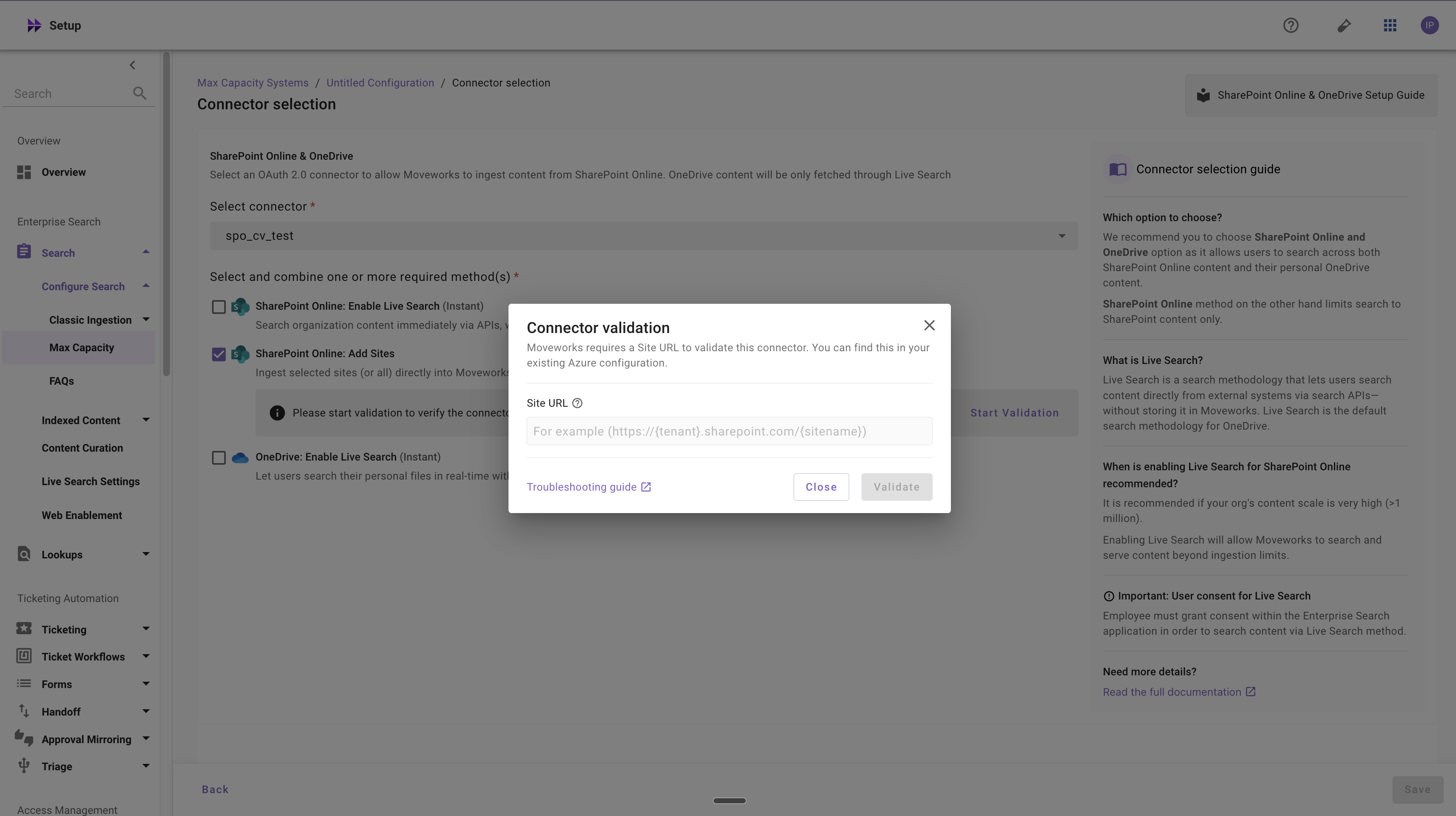
Task: Click the OneDrive cloud icon
Action: (x=240, y=458)
